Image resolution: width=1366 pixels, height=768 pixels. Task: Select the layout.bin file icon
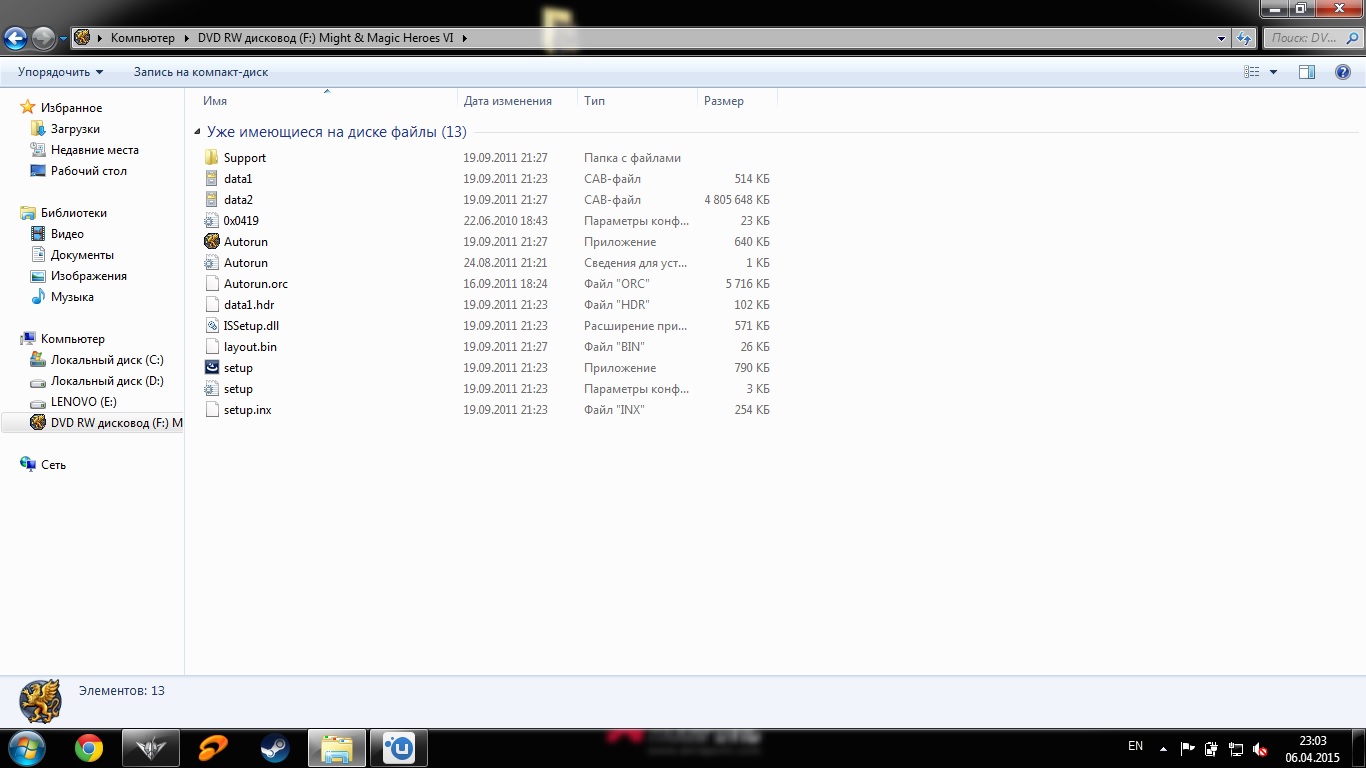tap(211, 347)
